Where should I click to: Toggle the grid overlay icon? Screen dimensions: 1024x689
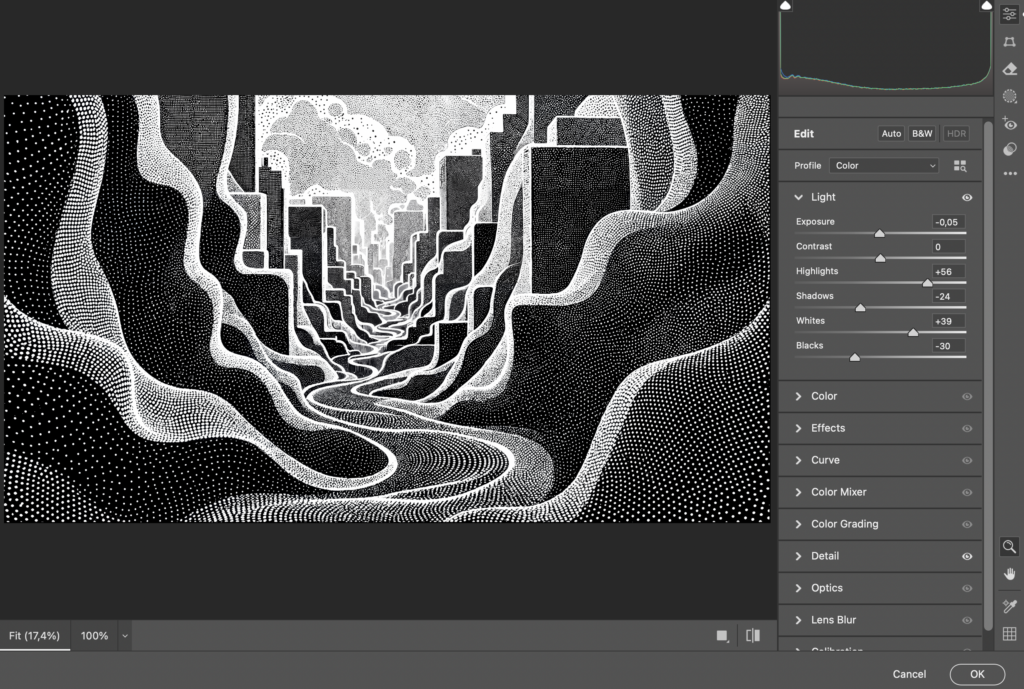tap(1009, 633)
